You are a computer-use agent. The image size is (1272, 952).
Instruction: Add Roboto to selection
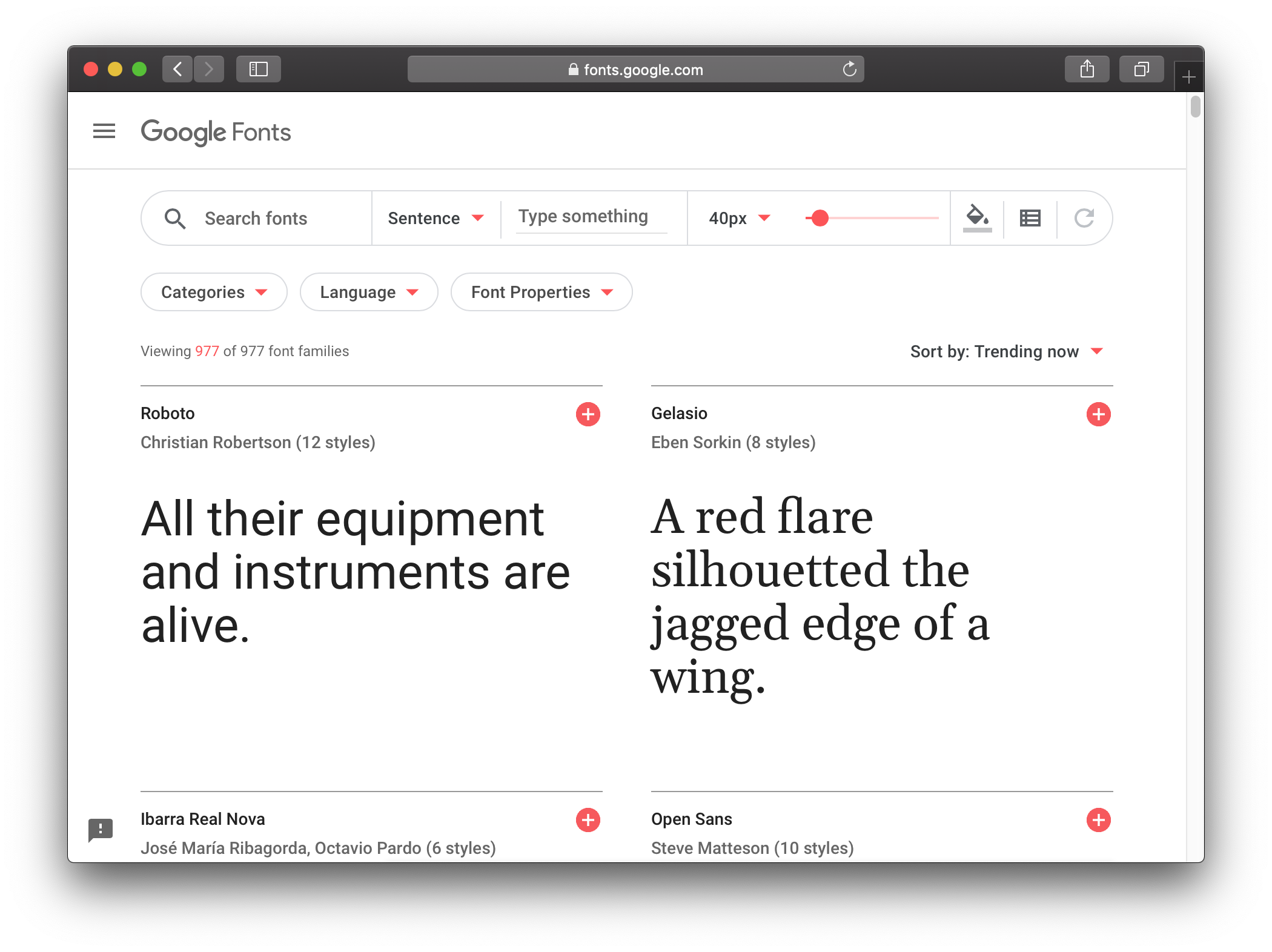point(588,414)
